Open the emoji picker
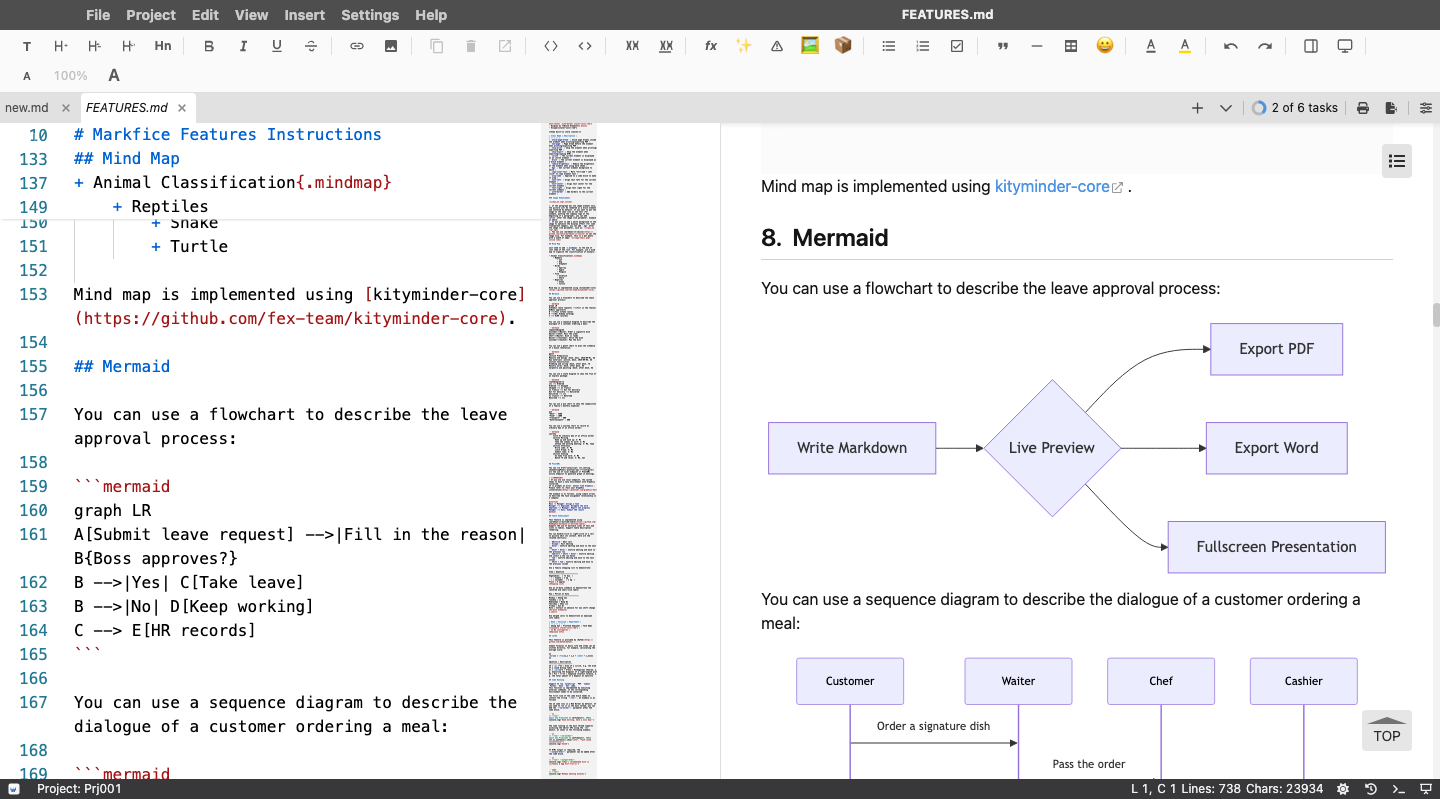 [1105, 46]
